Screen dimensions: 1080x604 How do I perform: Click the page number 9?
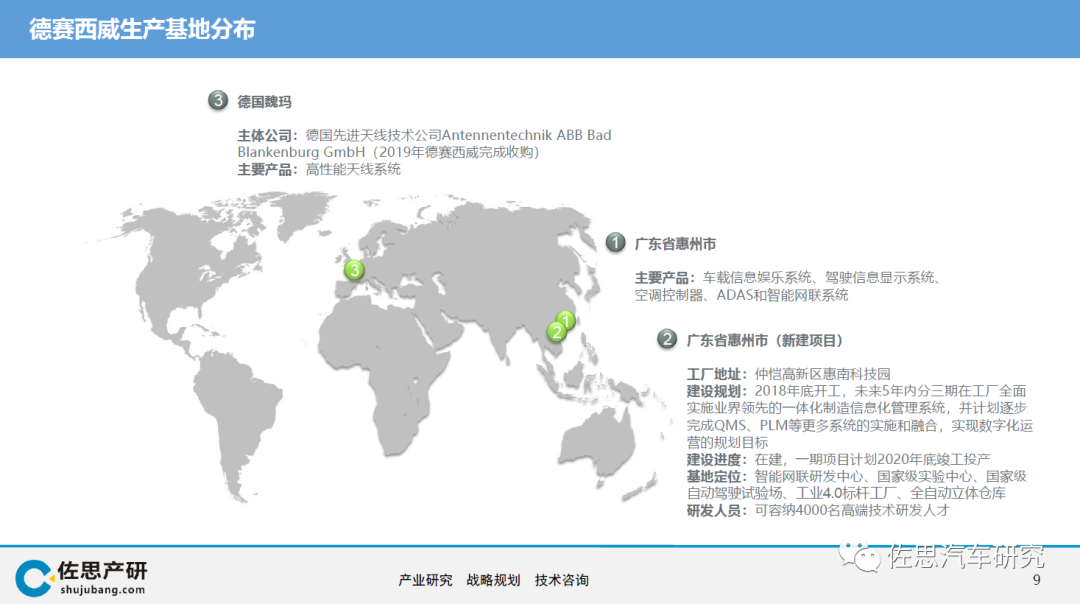pos(1037,580)
